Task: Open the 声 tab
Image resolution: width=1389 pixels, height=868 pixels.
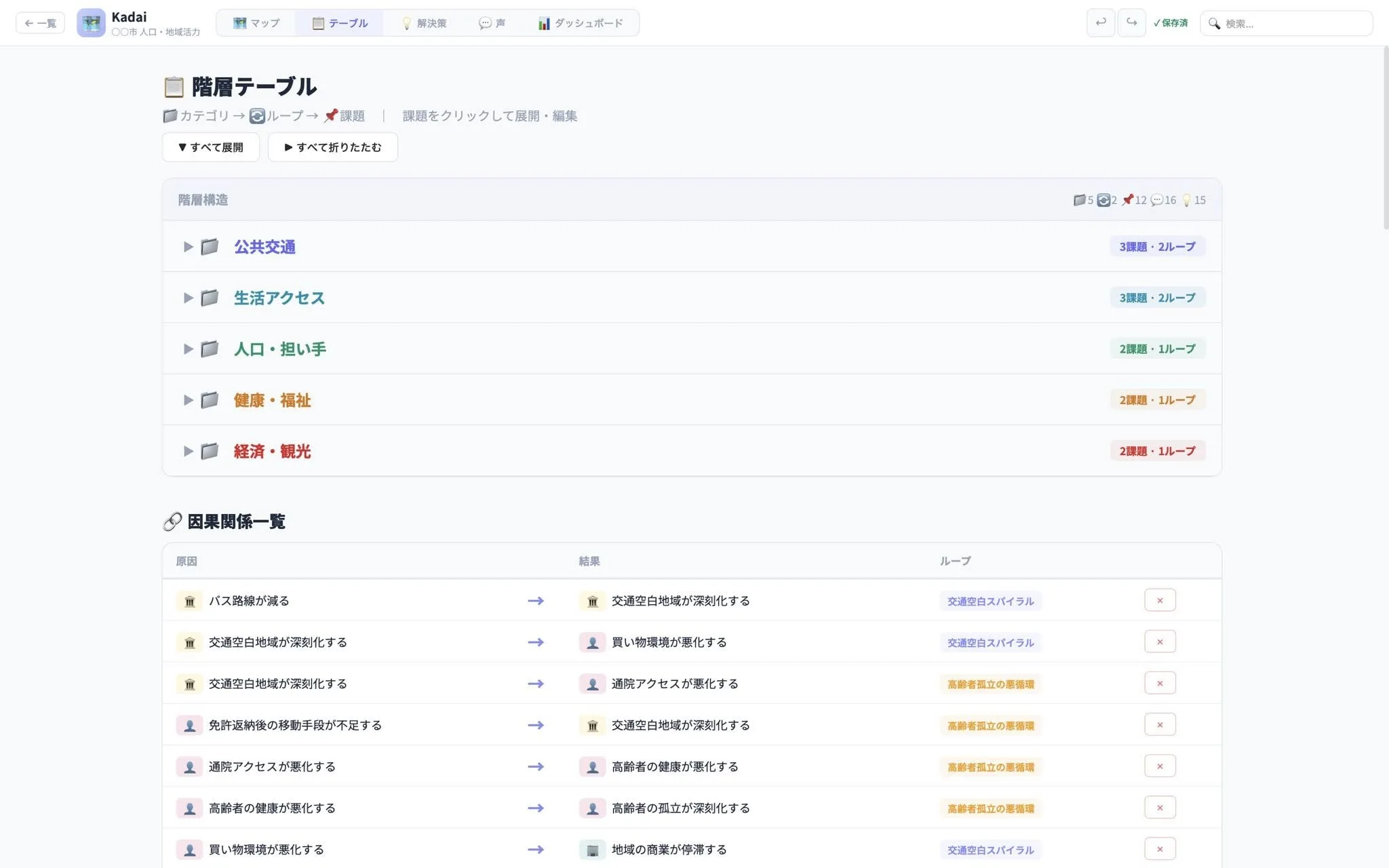Action: [x=492, y=23]
